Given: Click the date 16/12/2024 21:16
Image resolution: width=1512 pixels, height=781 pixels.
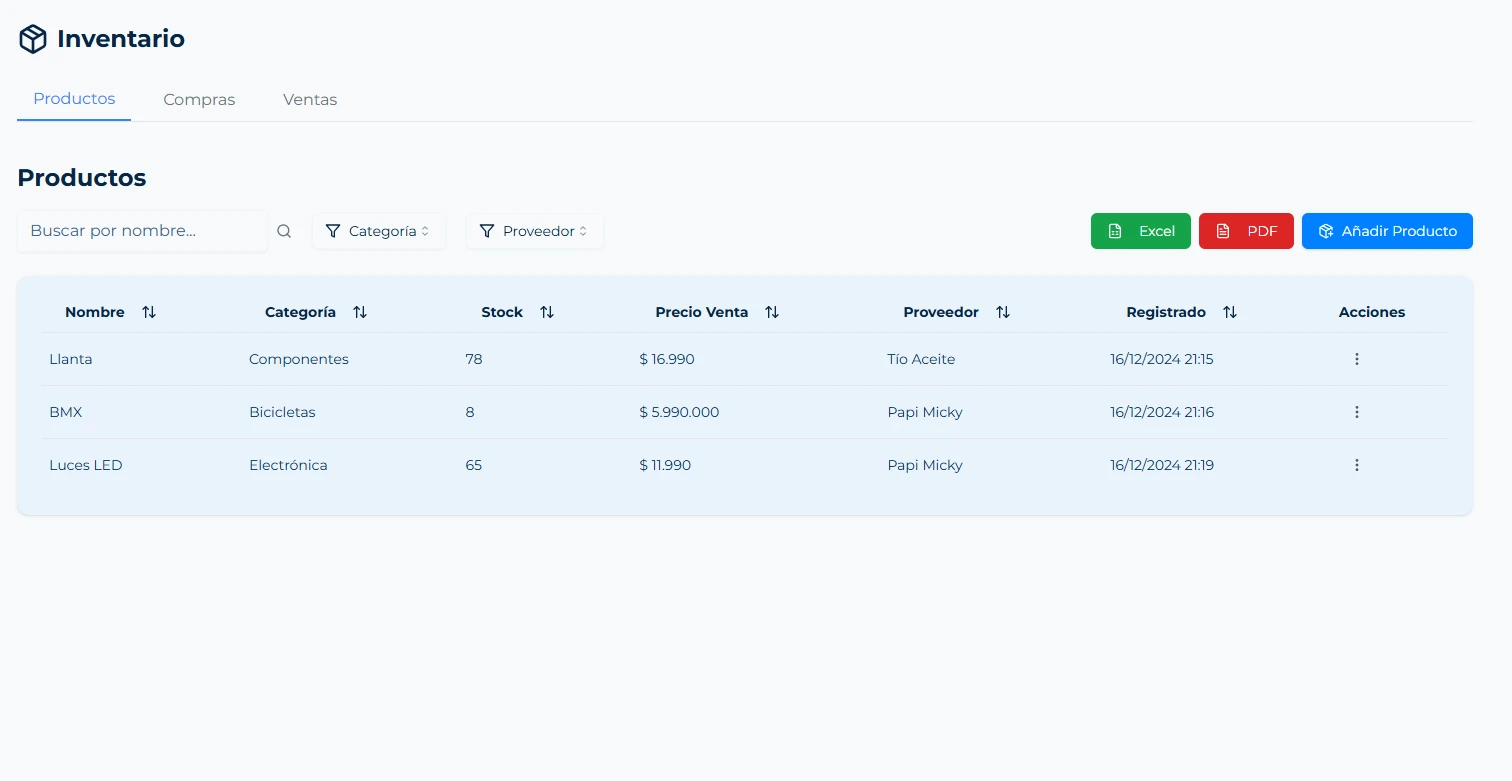Looking at the screenshot, I should click(1162, 412).
